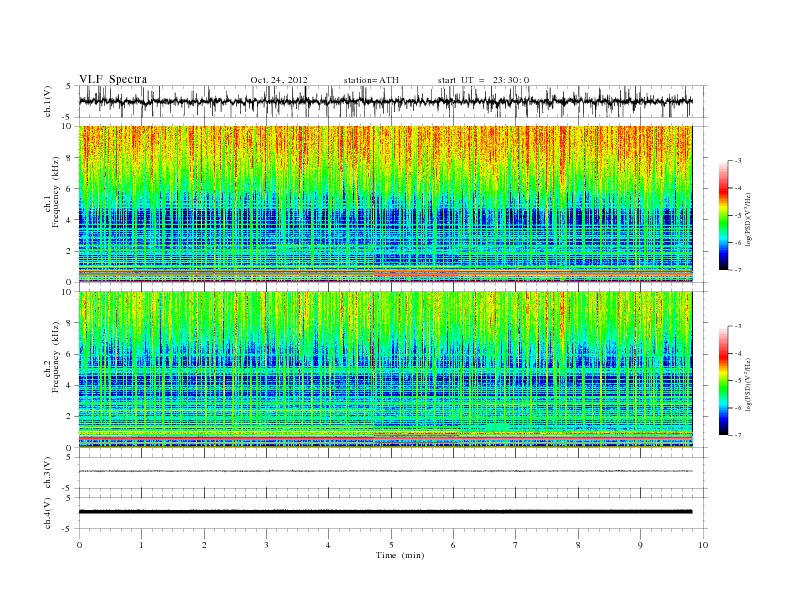Screen dimensions: 792x612
Task: Click the "6" kHz tick on ch.1 spectrogram
Action: [x=70, y=189]
